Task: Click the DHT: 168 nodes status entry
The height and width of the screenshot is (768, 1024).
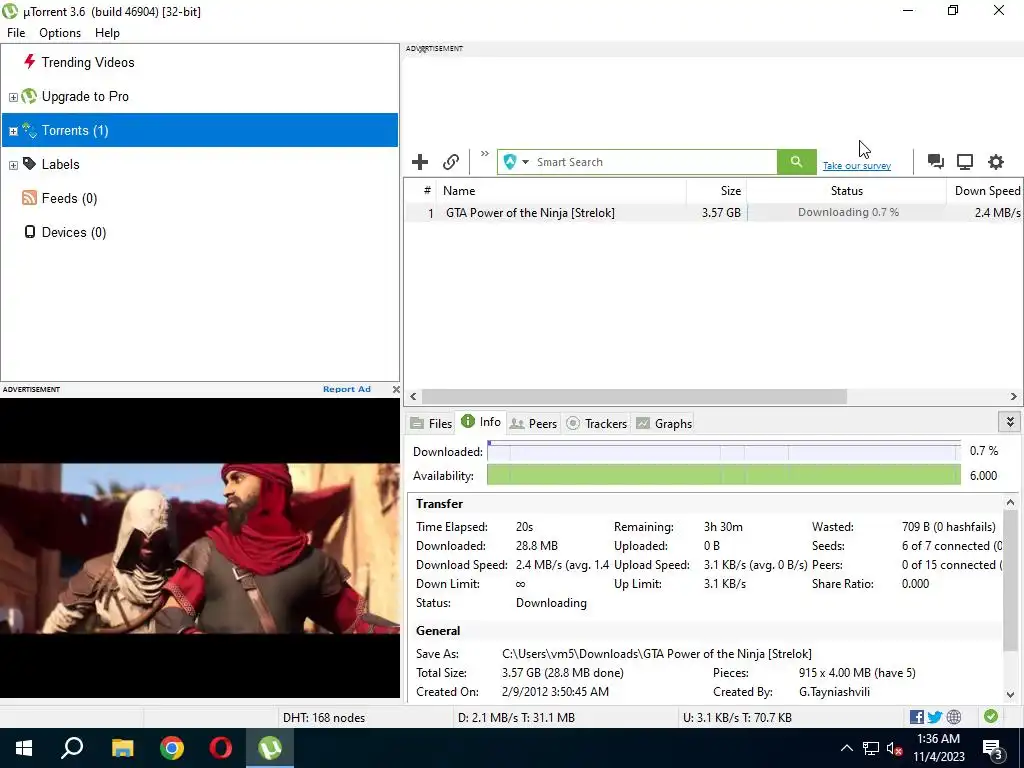Action: [x=323, y=717]
